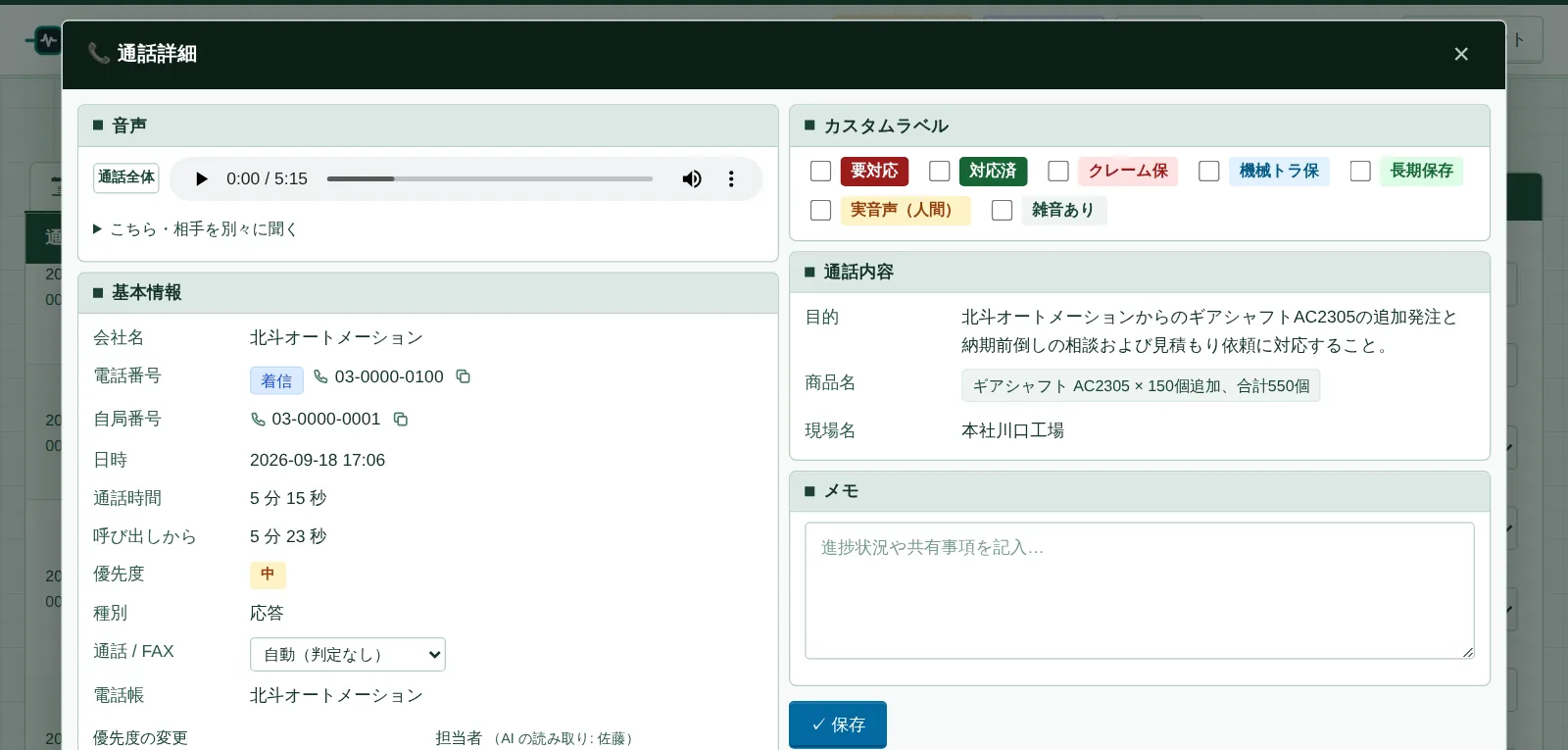The image size is (1568, 750).
Task: Play the call audio recording
Action: click(201, 178)
